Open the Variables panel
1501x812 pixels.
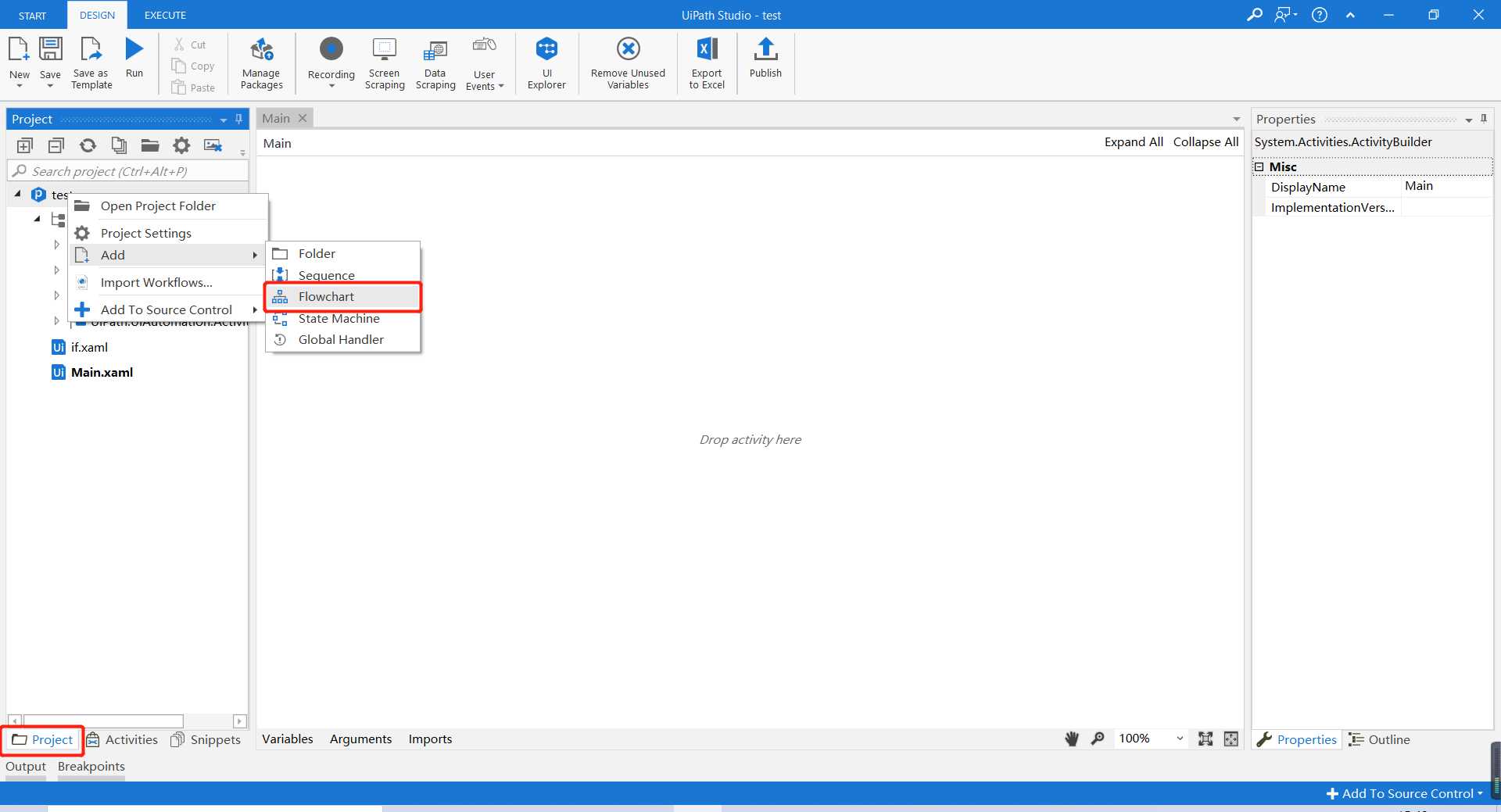click(x=288, y=739)
